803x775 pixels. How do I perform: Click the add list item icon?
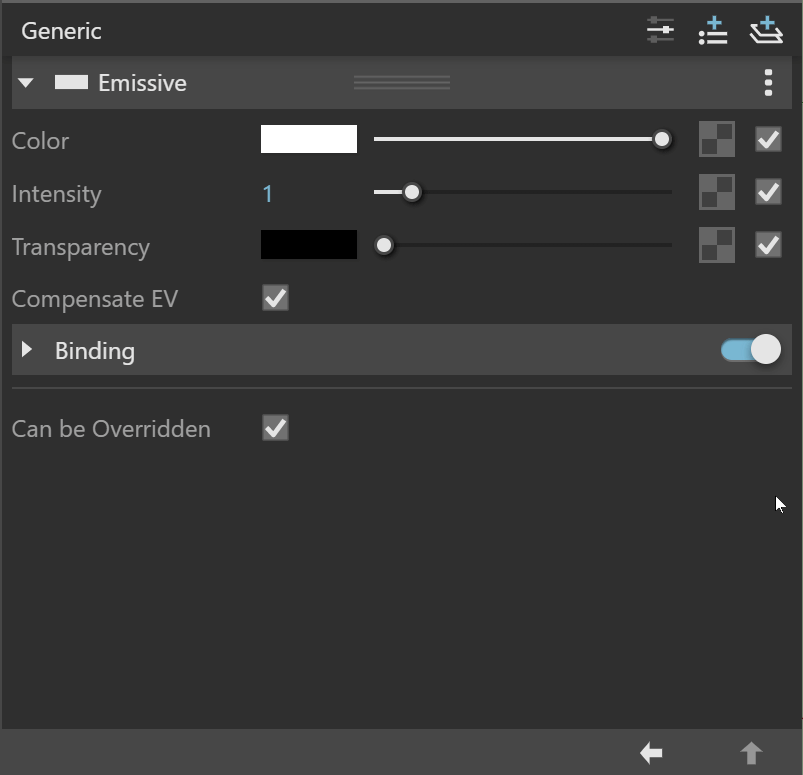pos(713,31)
